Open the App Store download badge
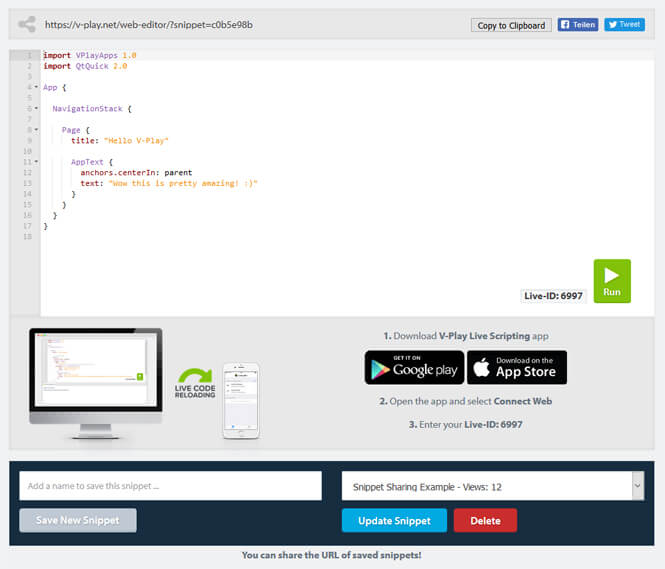This screenshot has width=665, height=569. [x=517, y=368]
